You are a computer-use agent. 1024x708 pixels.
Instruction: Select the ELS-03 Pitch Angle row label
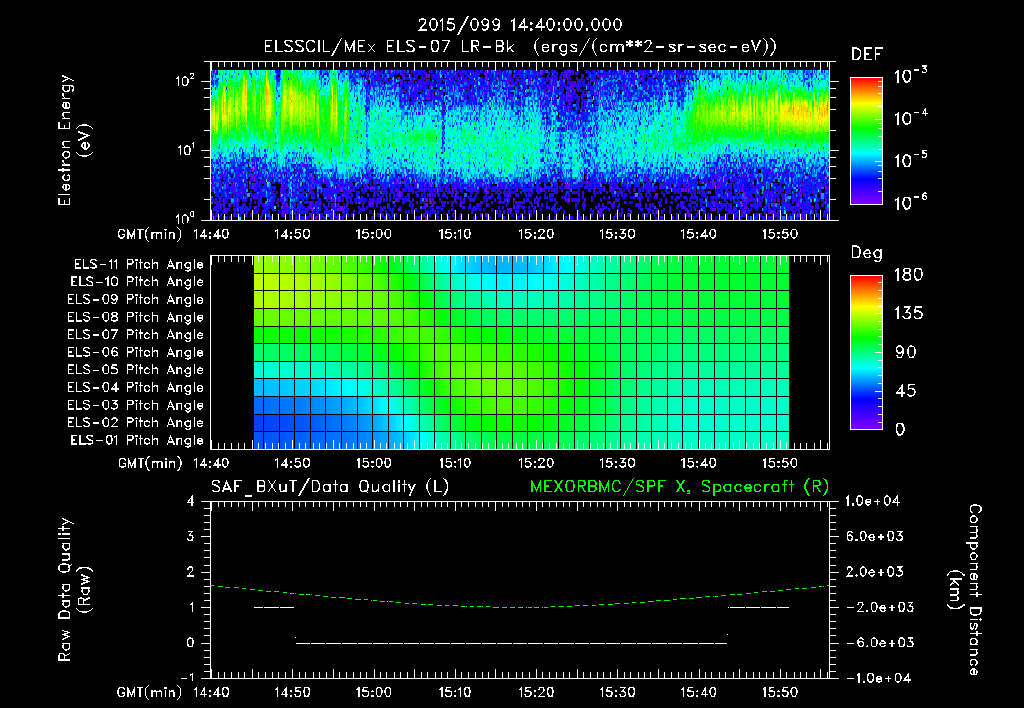(136, 405)
